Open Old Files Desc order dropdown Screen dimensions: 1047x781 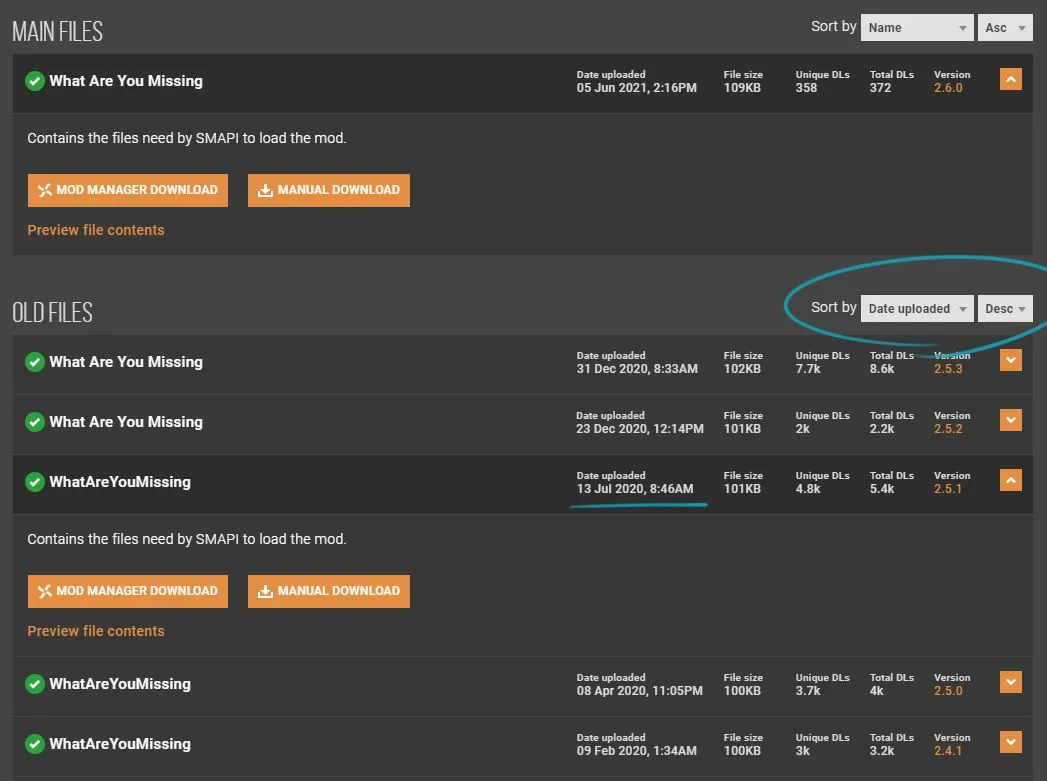(x=1005, y=309)
